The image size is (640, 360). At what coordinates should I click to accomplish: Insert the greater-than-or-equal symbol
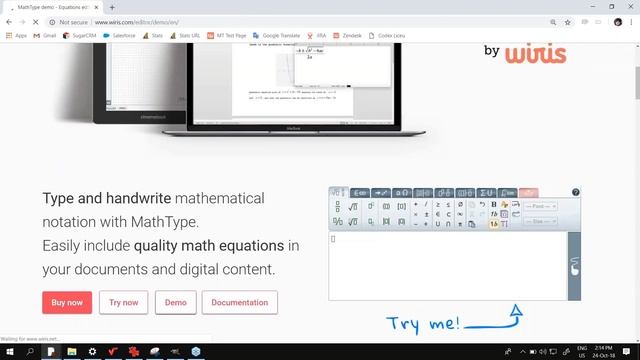(x=438, y=204)
